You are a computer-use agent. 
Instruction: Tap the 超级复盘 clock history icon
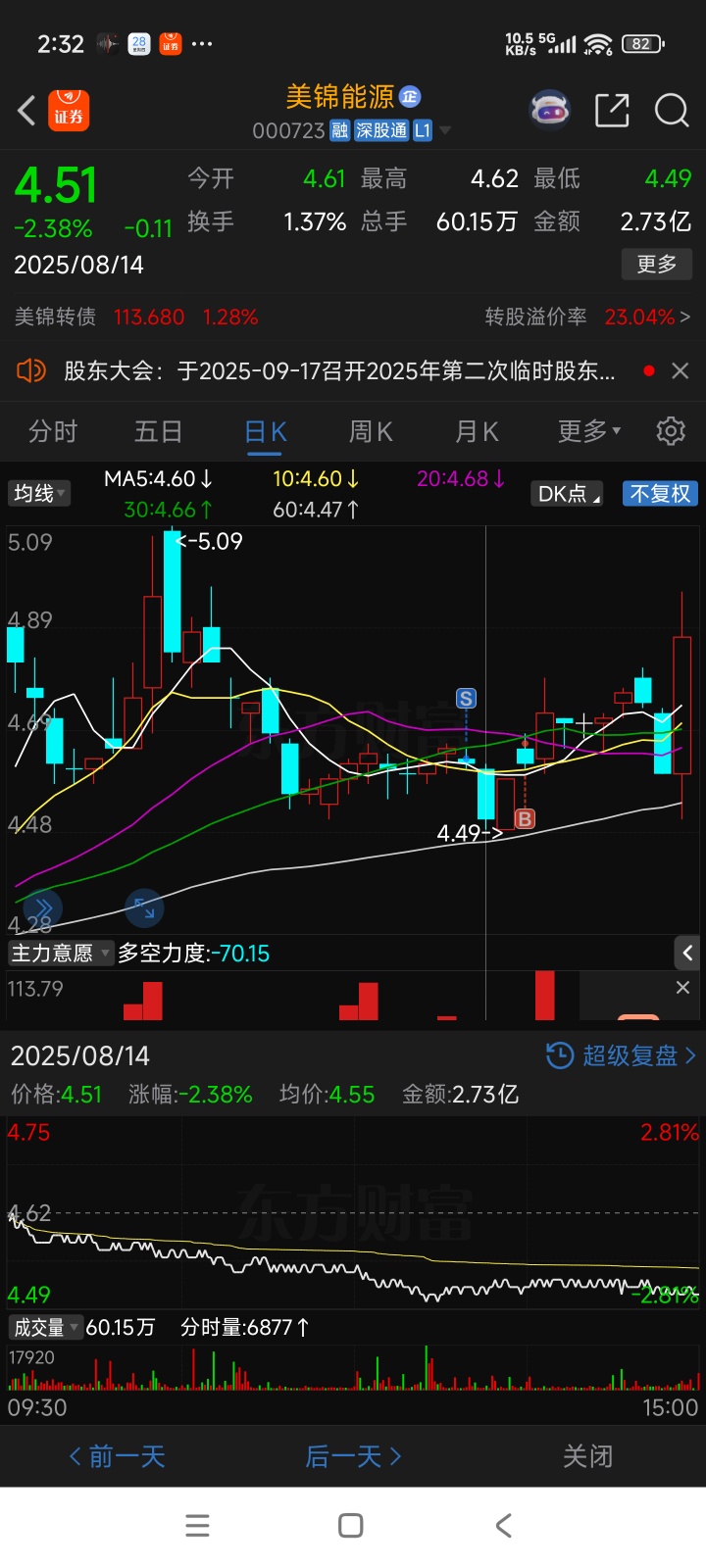(559, 1055)
